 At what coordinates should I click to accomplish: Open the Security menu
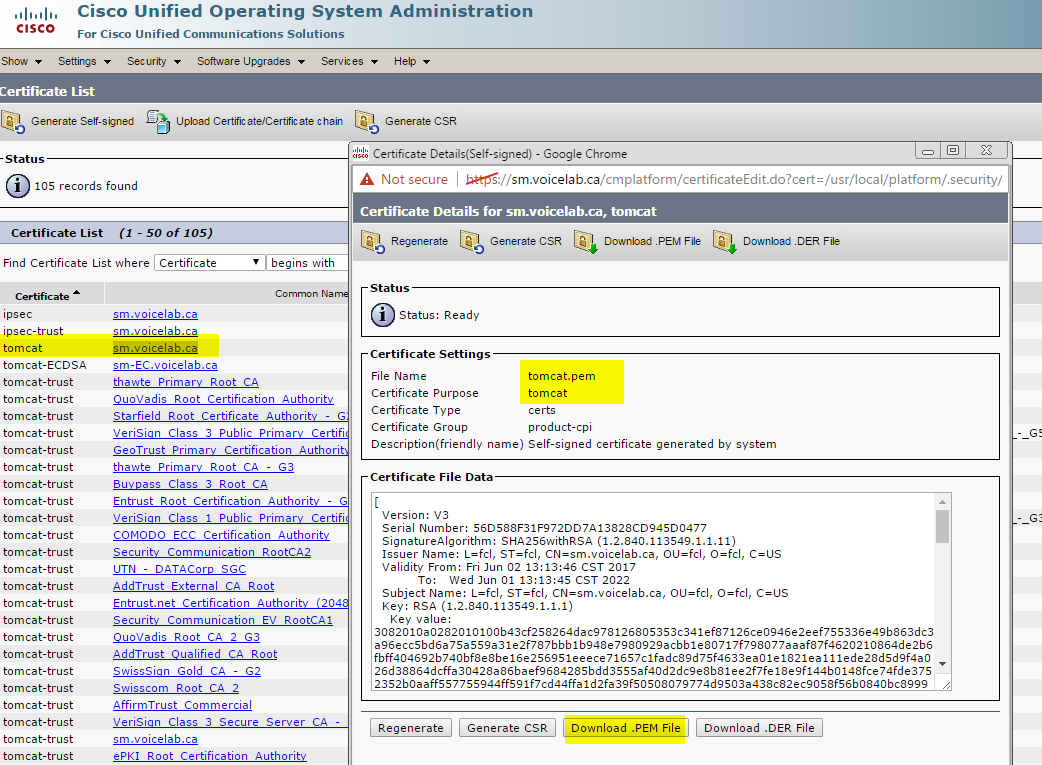[x=154, y=61]
